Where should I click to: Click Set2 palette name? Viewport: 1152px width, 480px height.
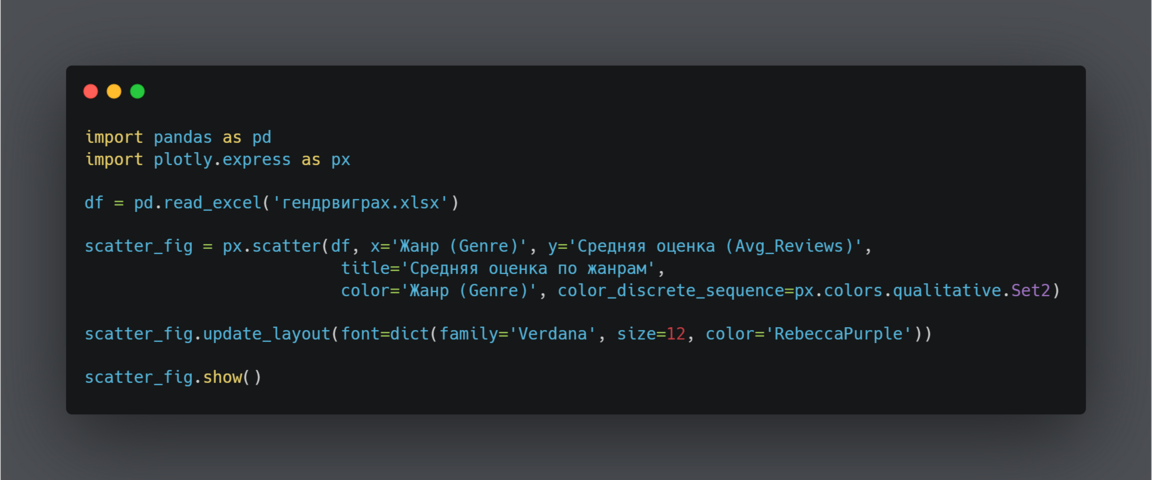[x=1030, y=290]
